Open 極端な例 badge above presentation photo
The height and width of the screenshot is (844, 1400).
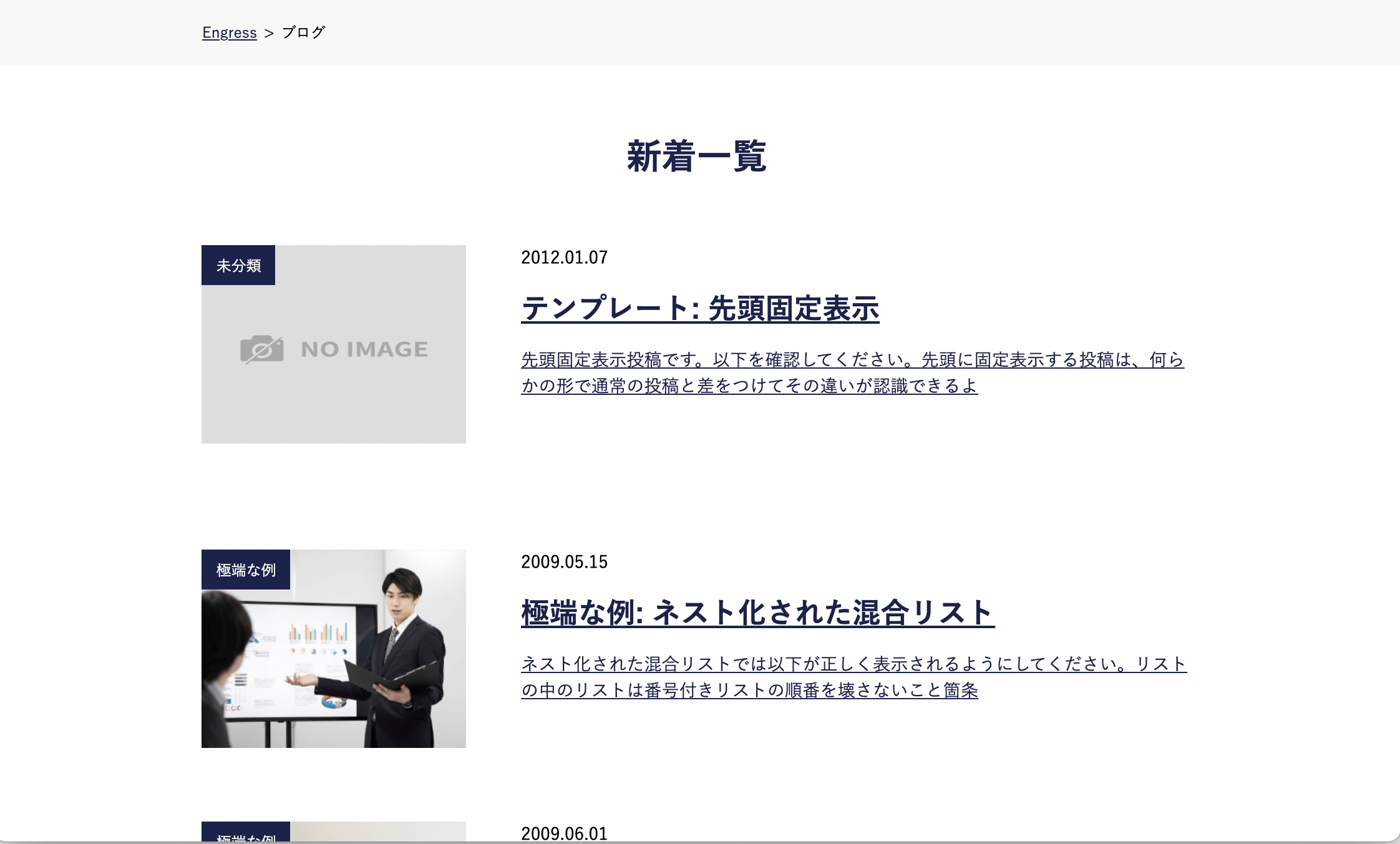click(x=246, y=570)
